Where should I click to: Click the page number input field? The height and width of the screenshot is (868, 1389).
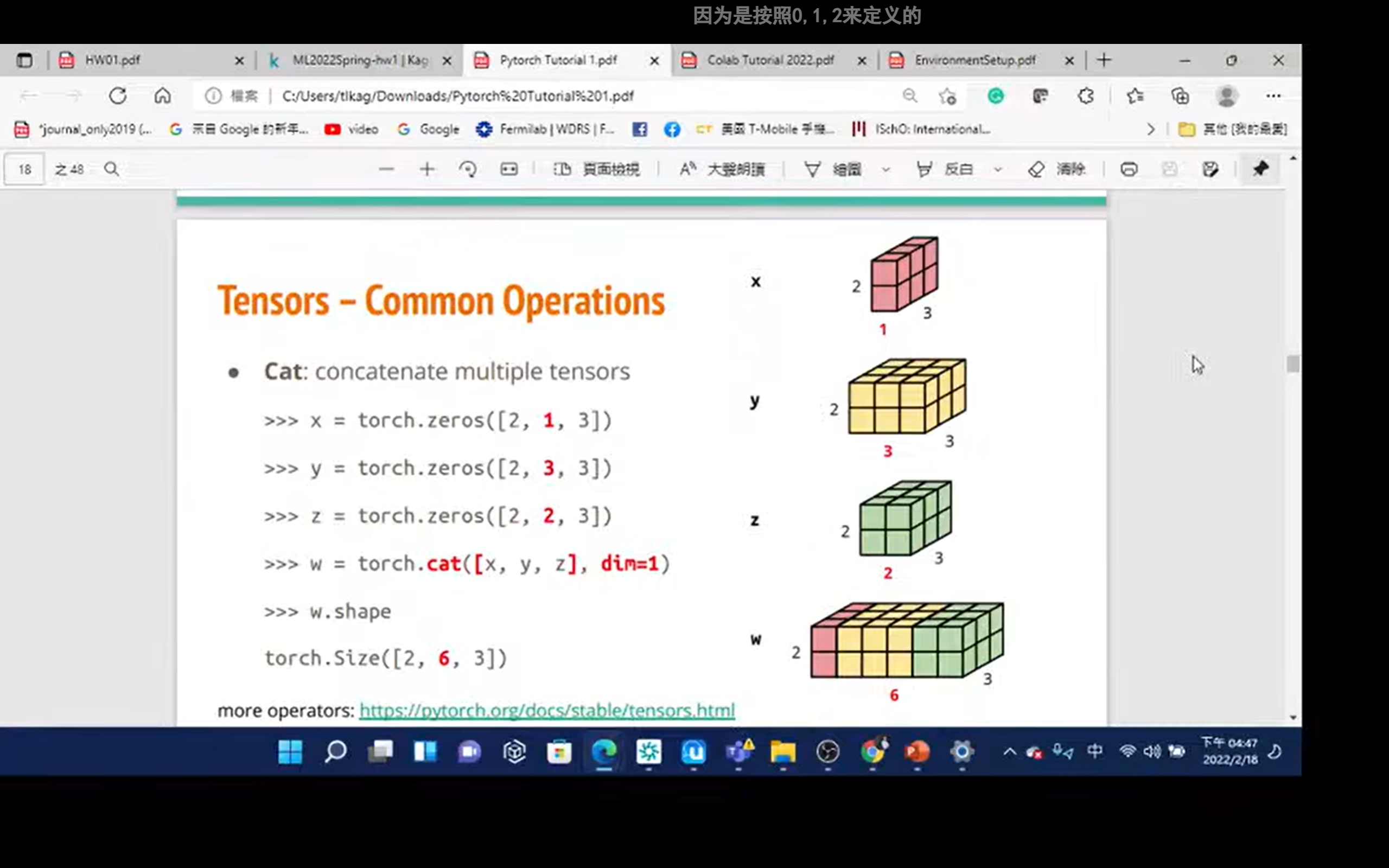(x=24, y=169)
